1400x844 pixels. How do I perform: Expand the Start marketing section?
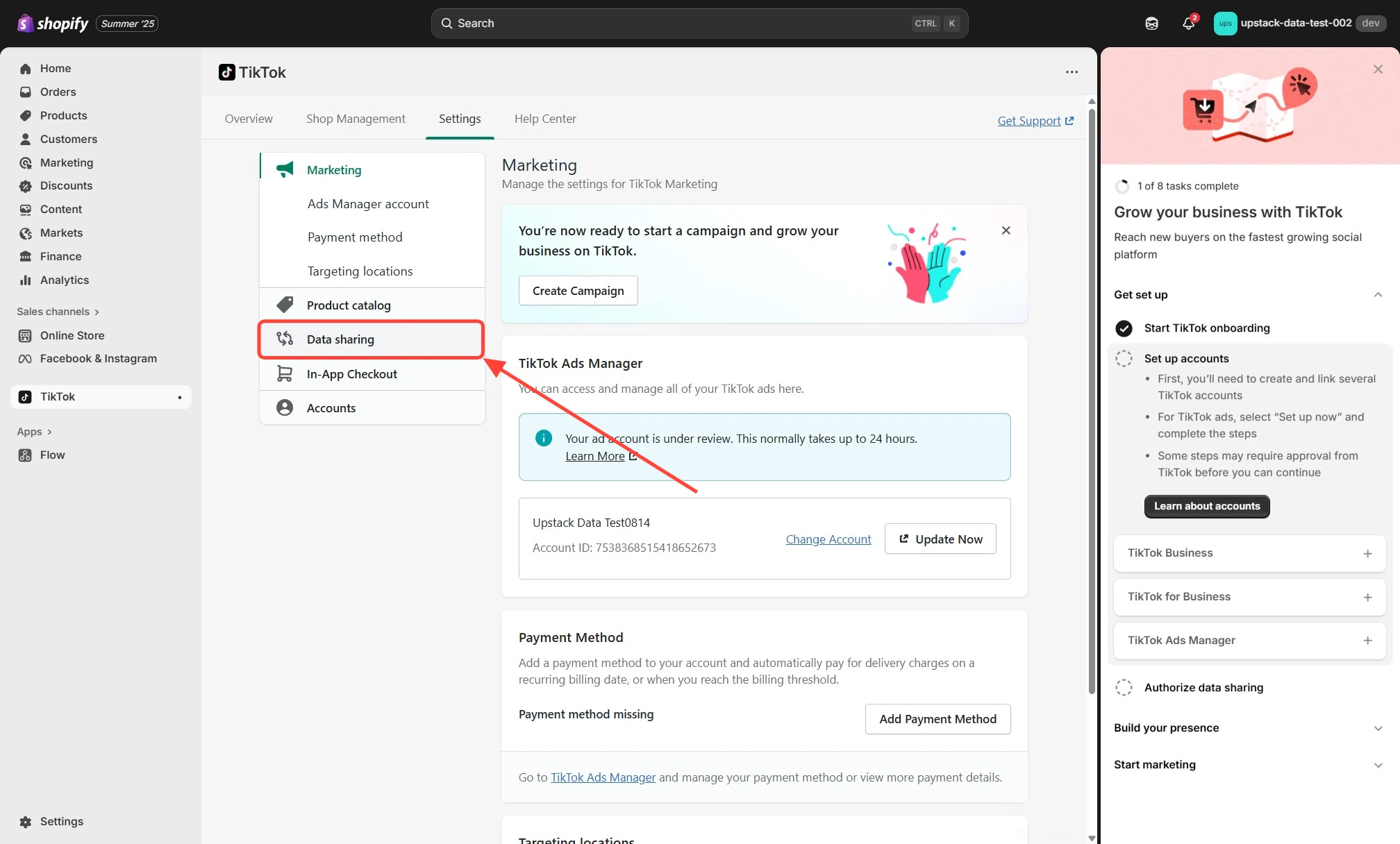pyautogui.click(x=1378, y=766)
